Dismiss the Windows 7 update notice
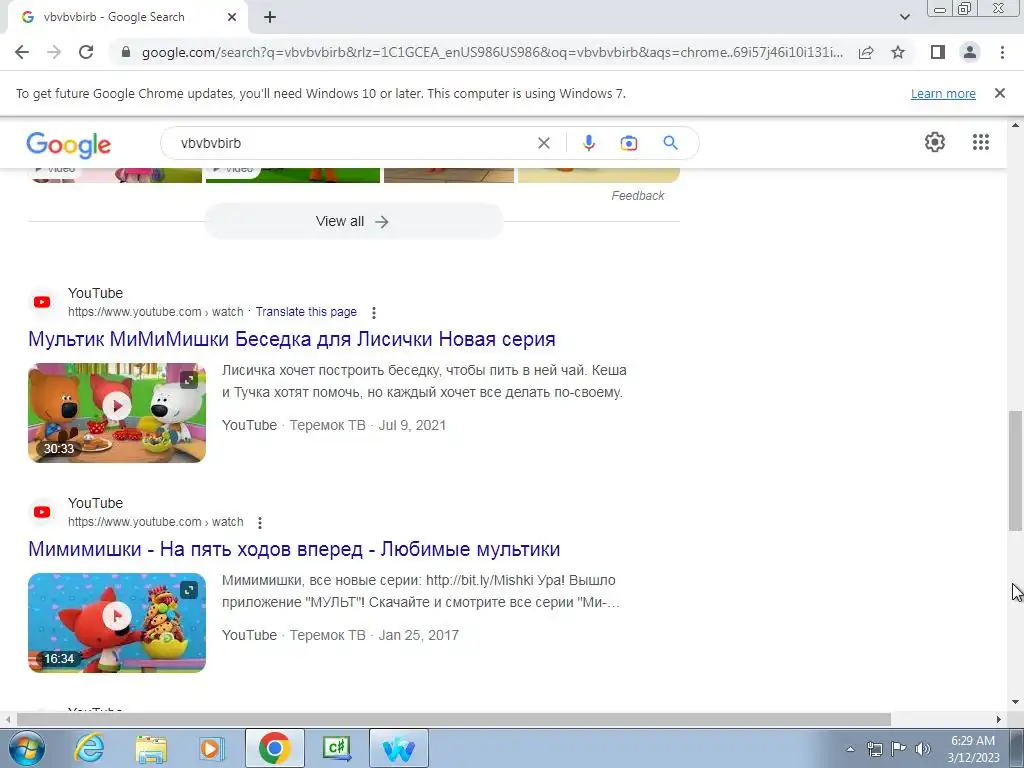The image size is (1024, 768). point(999,93)
